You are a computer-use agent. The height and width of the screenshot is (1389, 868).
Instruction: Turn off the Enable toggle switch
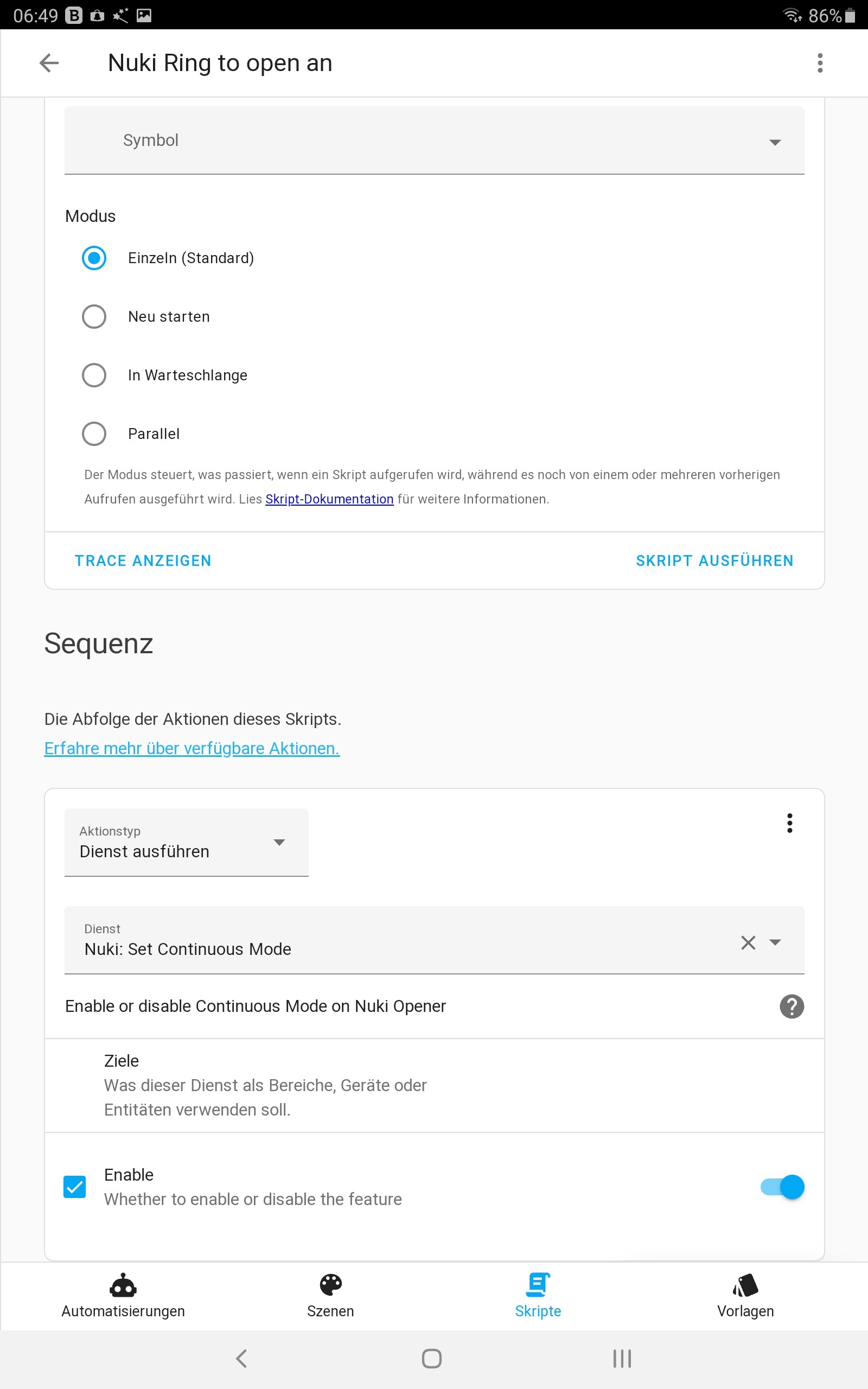pos(782,1187)
